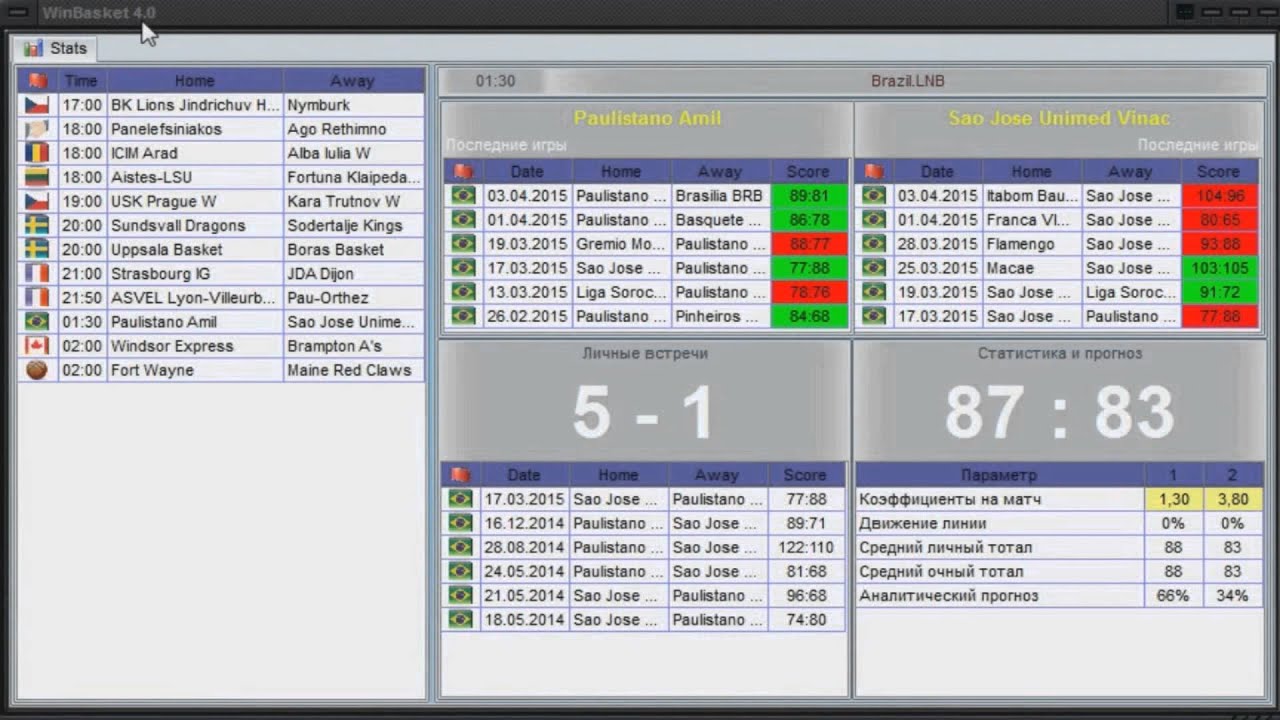Click the Sao Jose Unimed Vinac team title
The image size is (1280, 720).
pyautogui.click(x=1059, y=118)
